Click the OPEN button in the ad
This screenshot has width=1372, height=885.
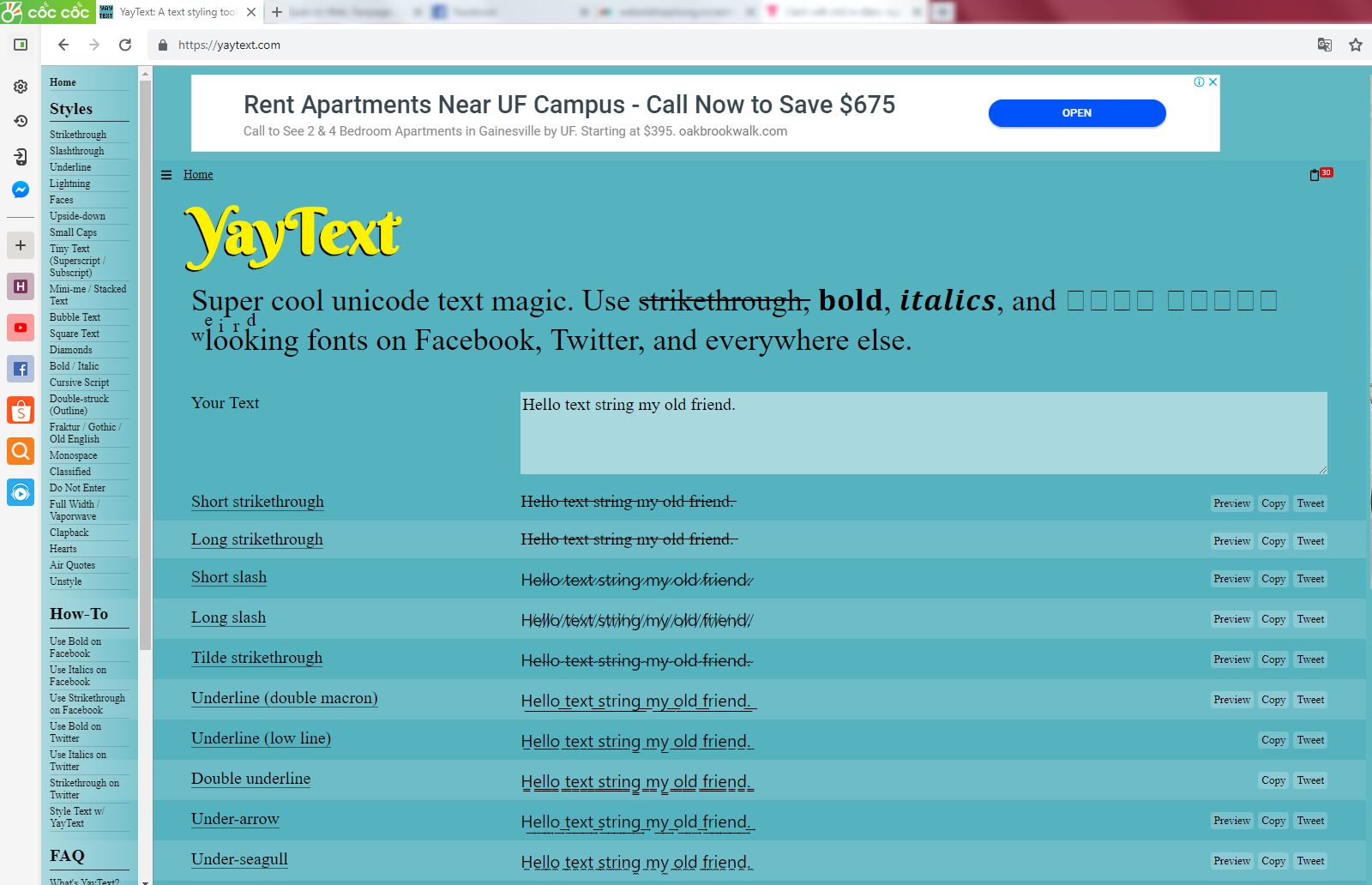click(x=1077, y=113)
